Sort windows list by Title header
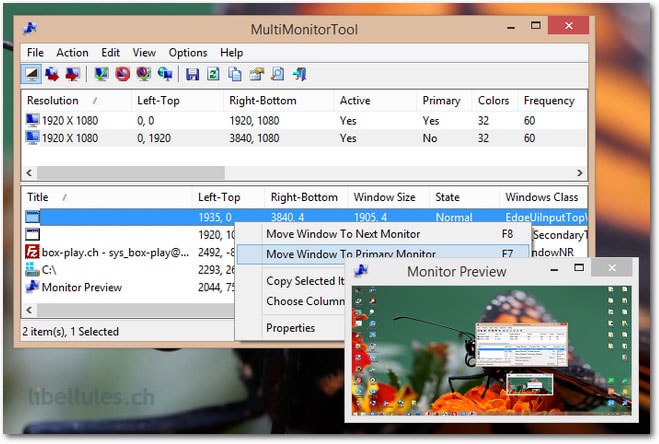The height and width of the screenshot is (444, 659). tap(107, 197)
